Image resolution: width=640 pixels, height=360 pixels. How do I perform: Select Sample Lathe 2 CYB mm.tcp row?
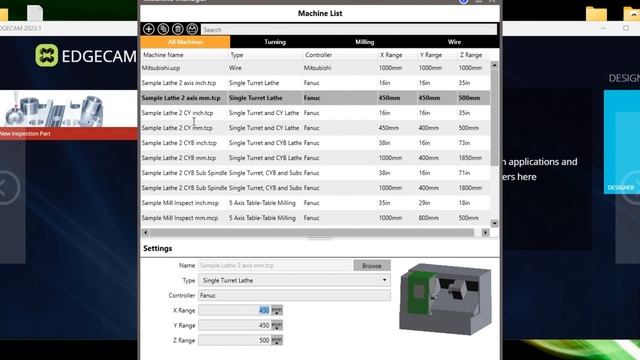[316, 158]
